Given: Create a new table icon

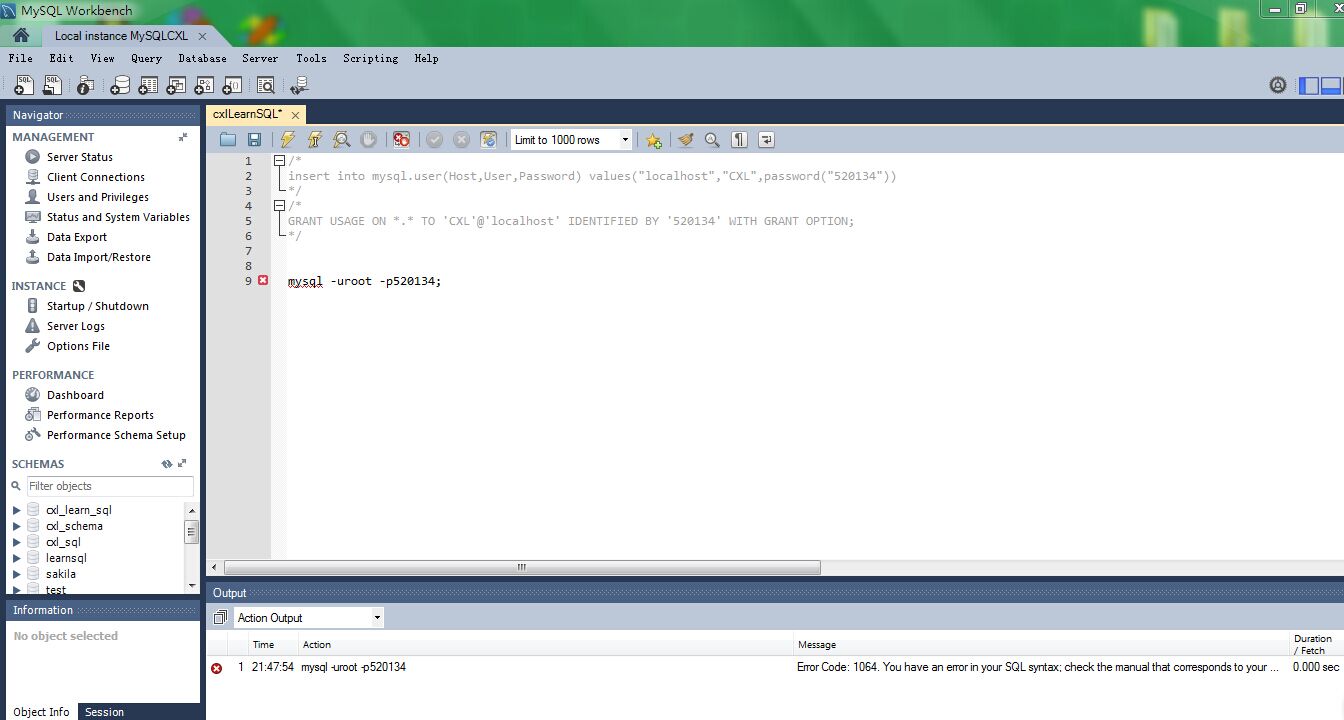Looking at the screenshot, I should [148, 85].
